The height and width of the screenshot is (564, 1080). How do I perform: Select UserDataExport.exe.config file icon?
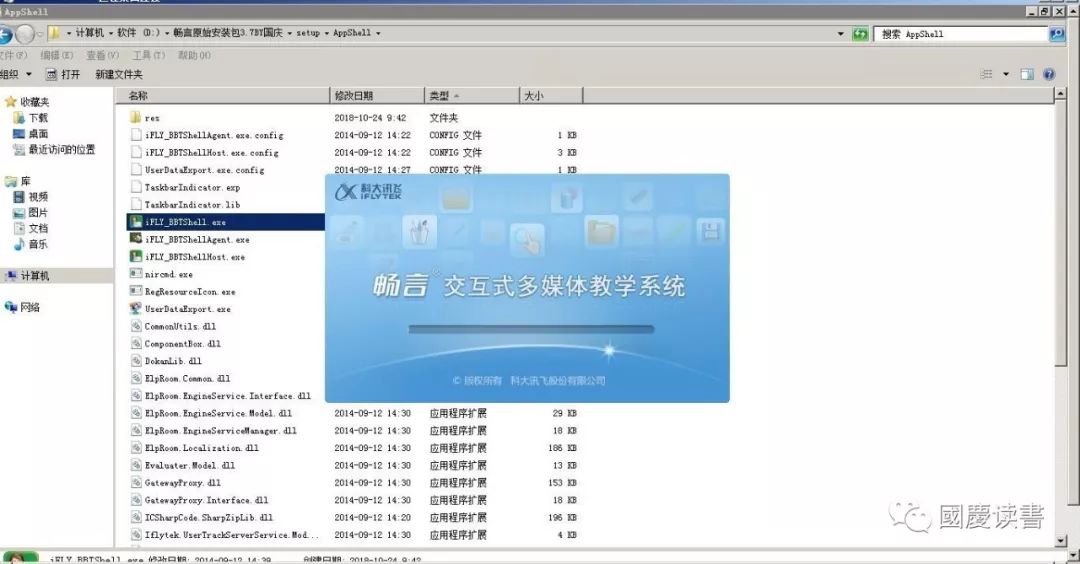click(x=136, y=169)
